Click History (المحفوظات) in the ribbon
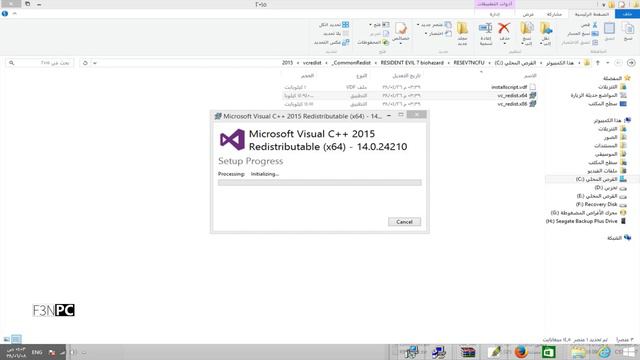Screen dimensions: 640x360 click(x=373, y=42)
